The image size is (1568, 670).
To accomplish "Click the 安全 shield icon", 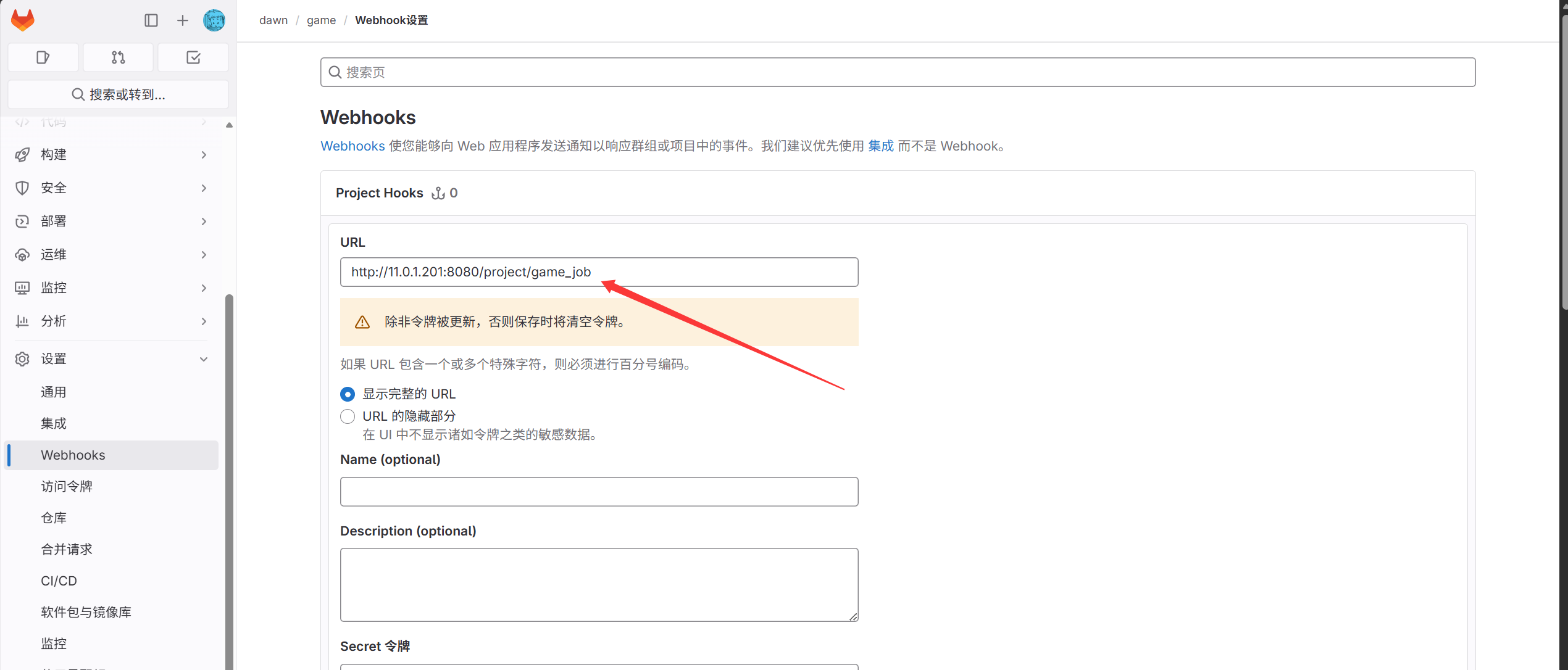I will [22, 188].
